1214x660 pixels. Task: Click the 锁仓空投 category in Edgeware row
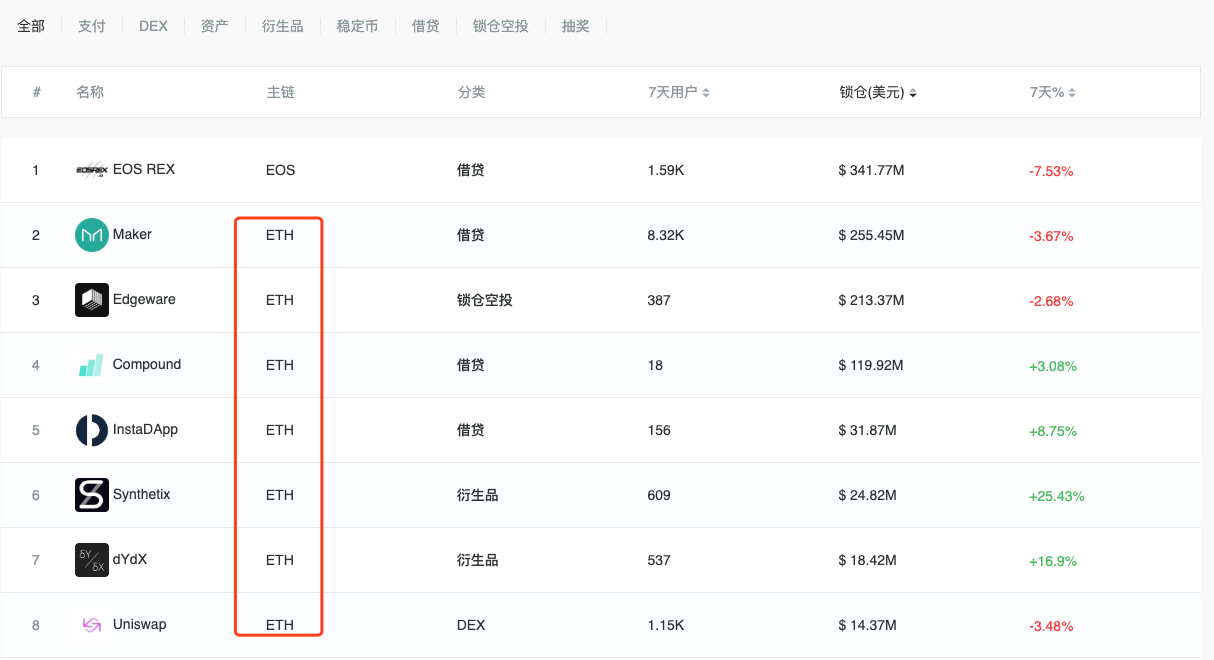(485, 300)
